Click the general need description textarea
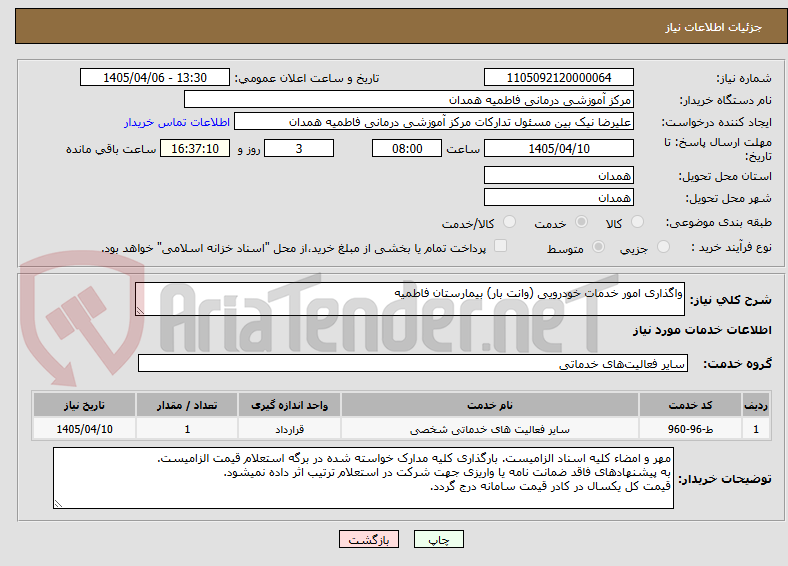Screen dimensions: 788x566 (x=410, y=299)
